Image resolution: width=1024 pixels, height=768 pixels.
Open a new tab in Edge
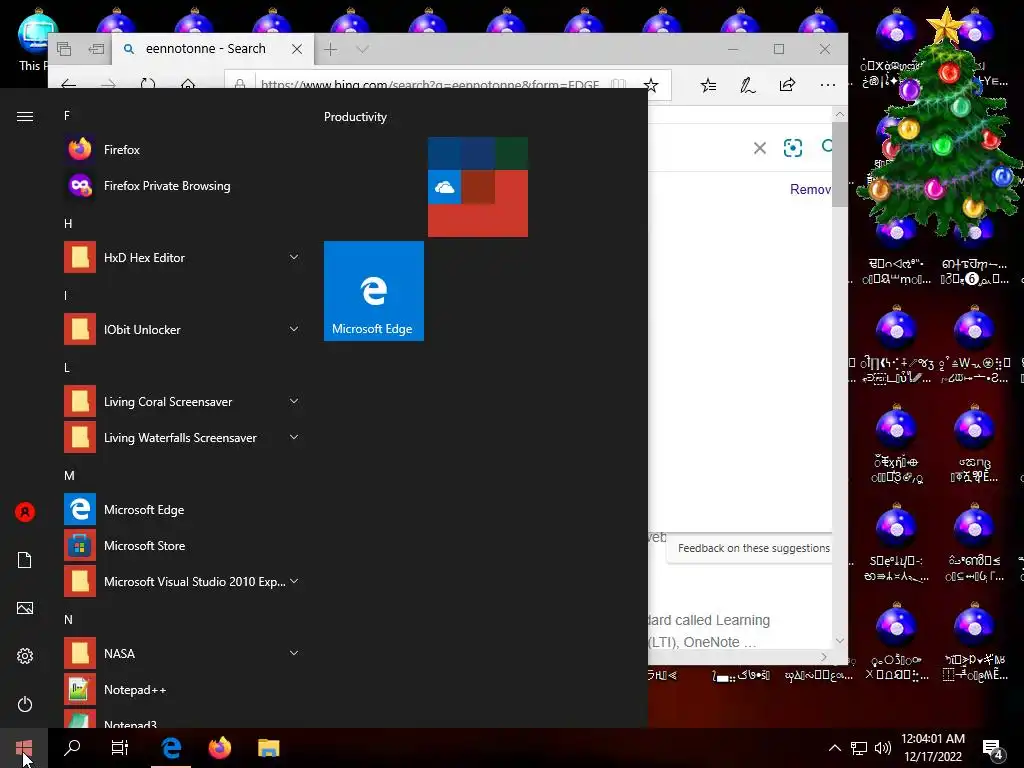[330, 49]
